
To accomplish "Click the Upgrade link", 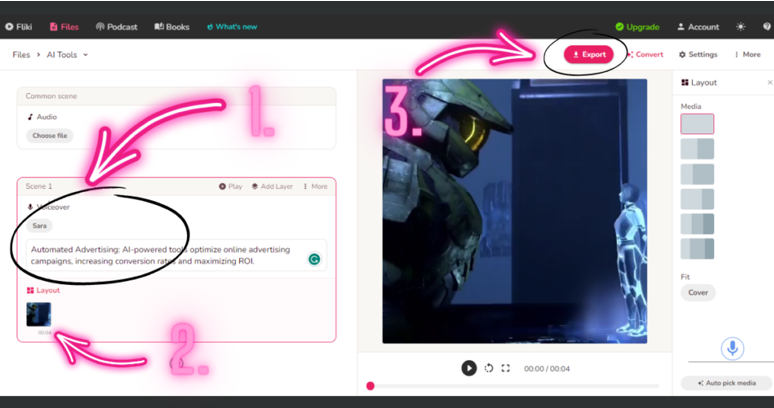I will pos(637,27).
